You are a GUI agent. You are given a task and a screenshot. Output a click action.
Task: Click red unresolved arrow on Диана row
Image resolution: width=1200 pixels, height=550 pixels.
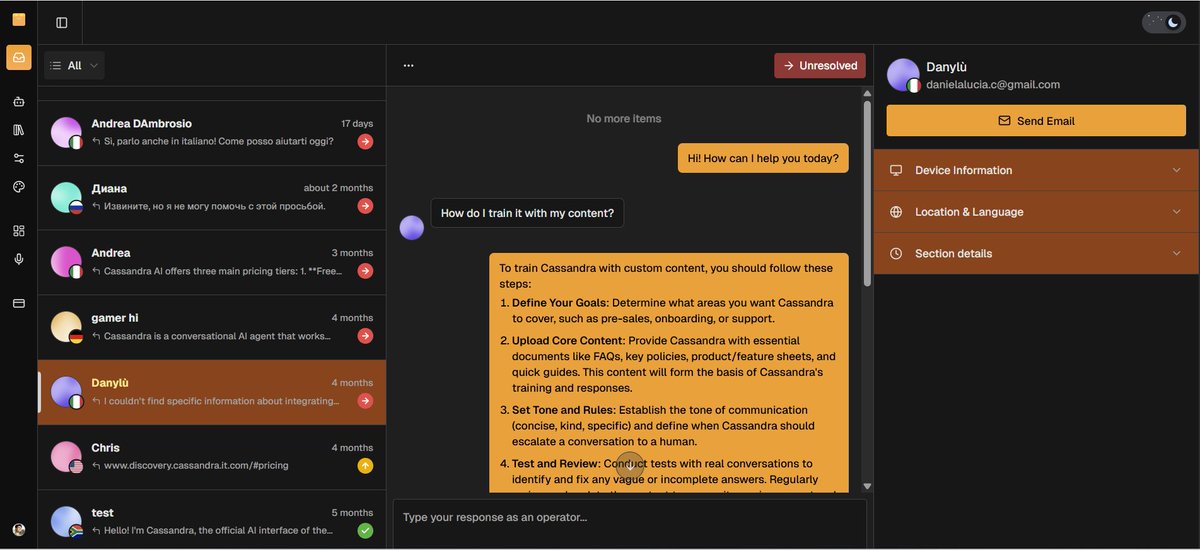tap(365, 206)
